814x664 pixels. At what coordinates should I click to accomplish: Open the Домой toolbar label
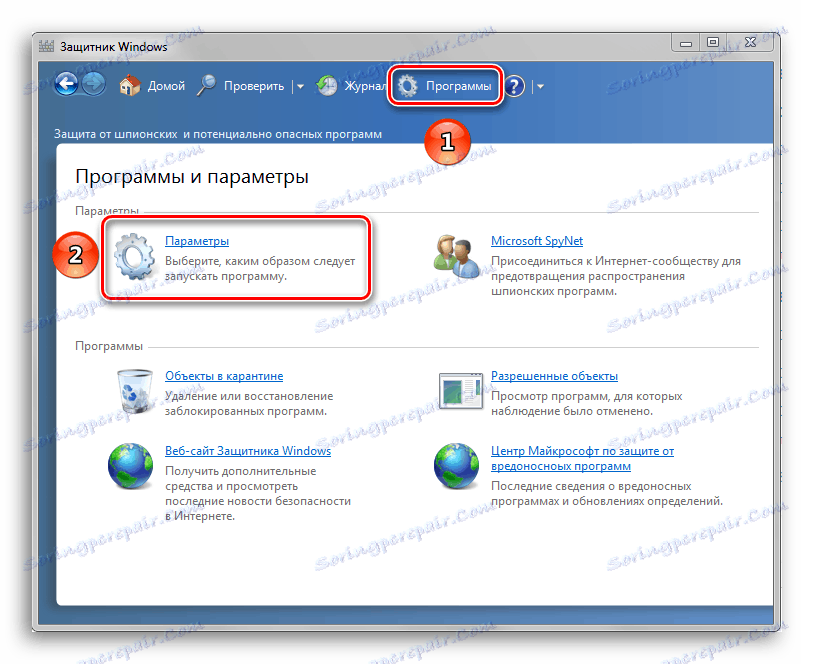click(166, 86)
